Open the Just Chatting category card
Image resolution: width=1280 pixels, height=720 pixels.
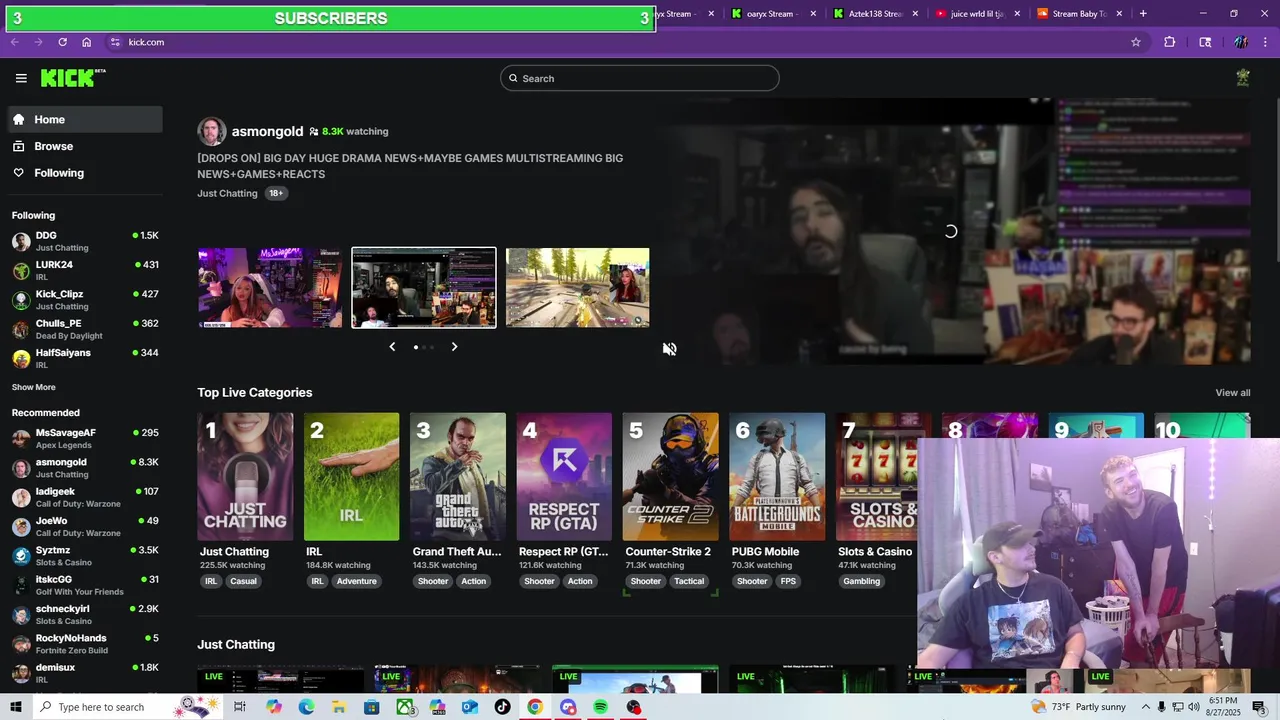[245, 477]
